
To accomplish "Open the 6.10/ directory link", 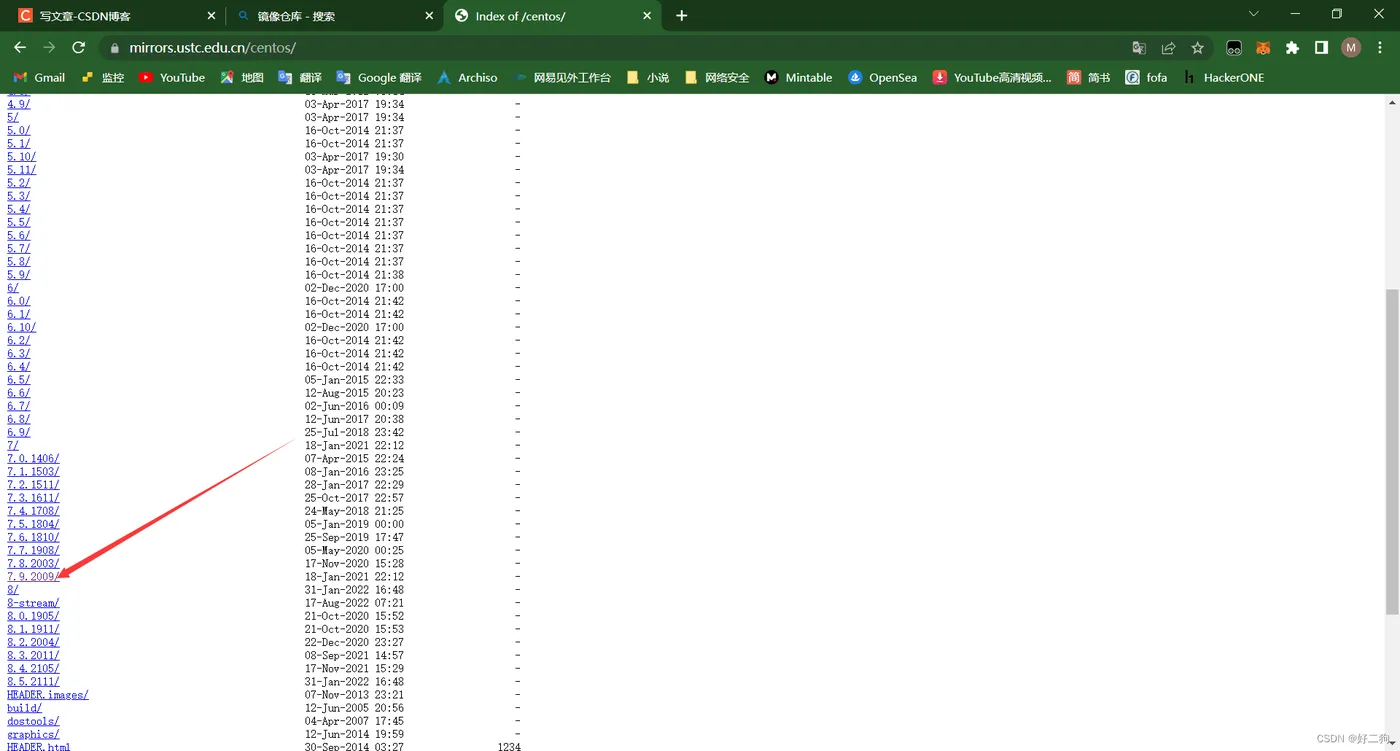I will 21,327.
